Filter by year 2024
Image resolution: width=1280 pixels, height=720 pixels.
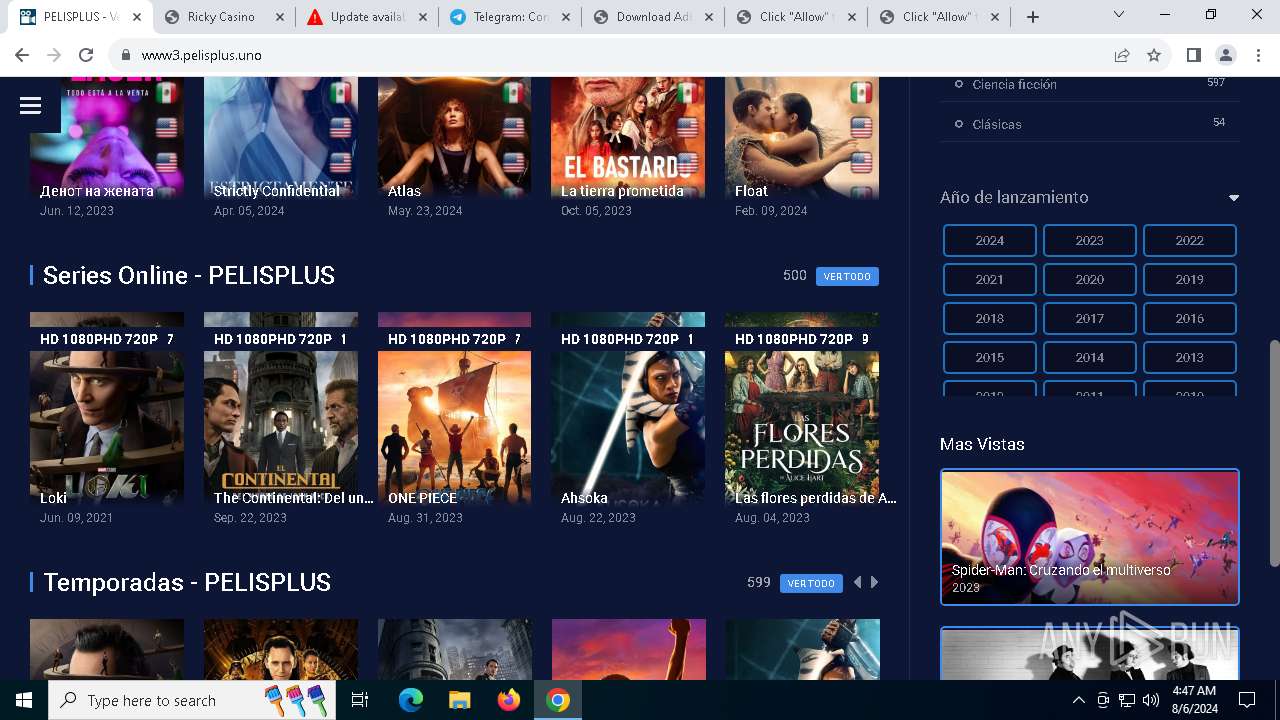[990, 241]
